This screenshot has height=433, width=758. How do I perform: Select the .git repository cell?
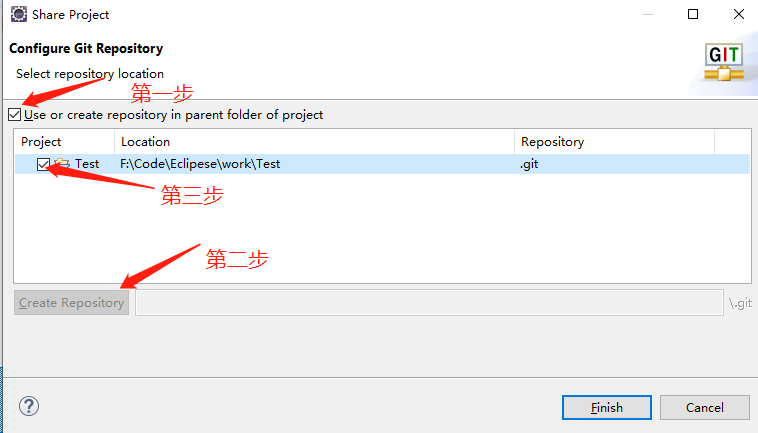[x=529, y=164]
